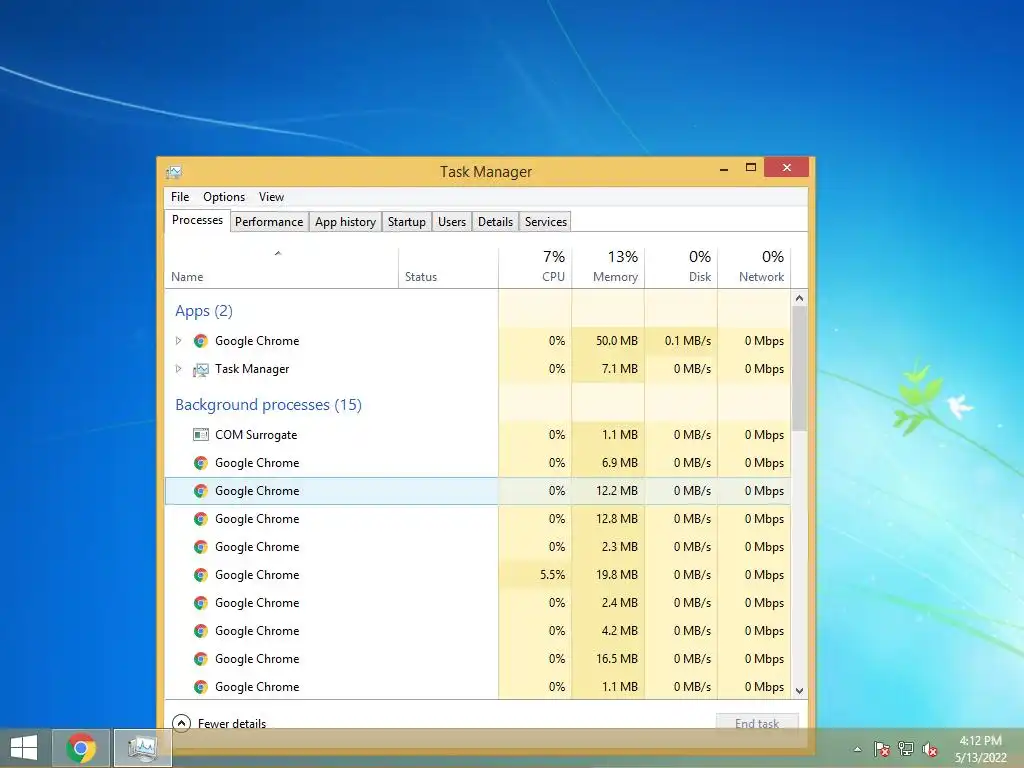This screenshot has width=1024, height=768.
Task: Expand the Task Manager app entry
Action: [x=178, y=369]
